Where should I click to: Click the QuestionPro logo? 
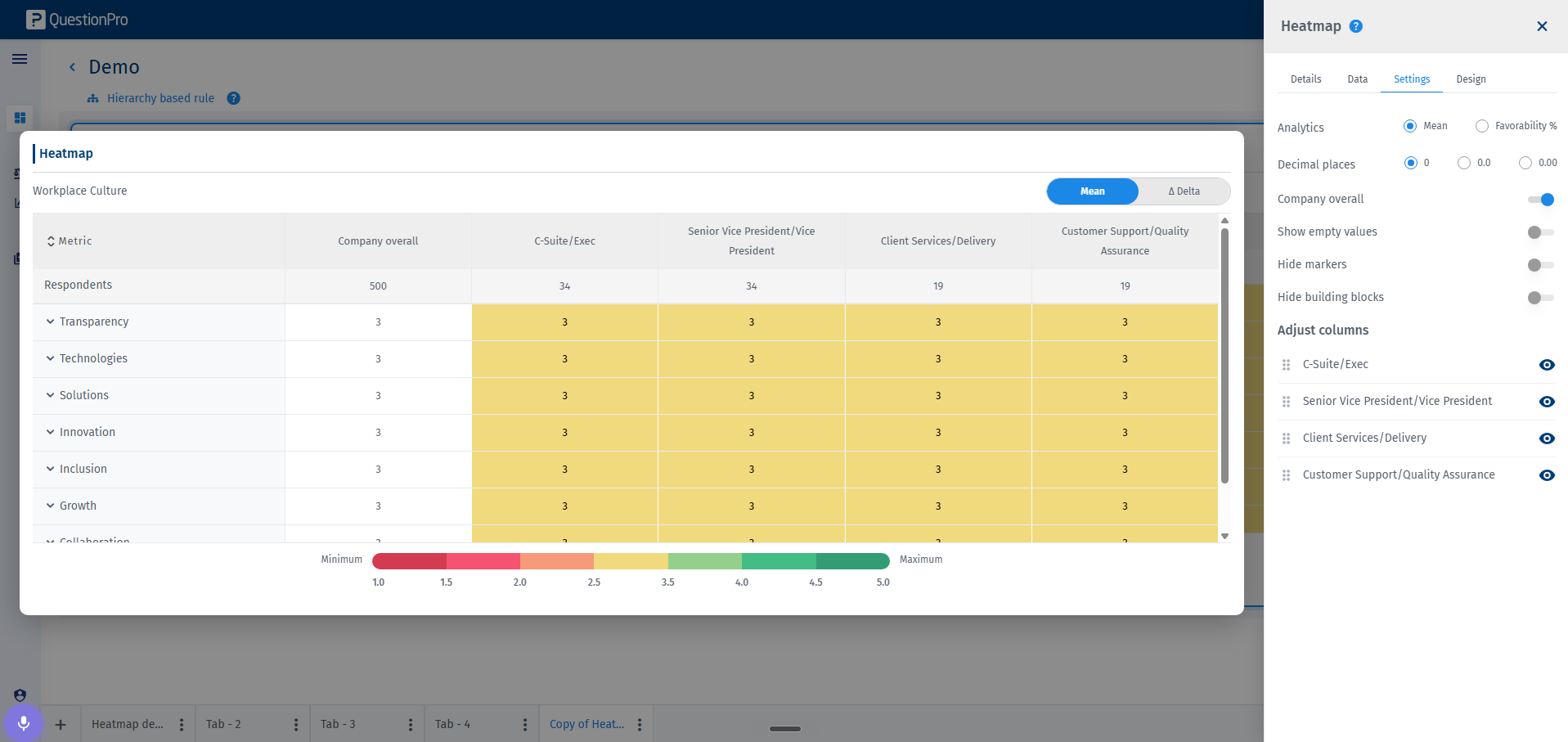point(77,20)
